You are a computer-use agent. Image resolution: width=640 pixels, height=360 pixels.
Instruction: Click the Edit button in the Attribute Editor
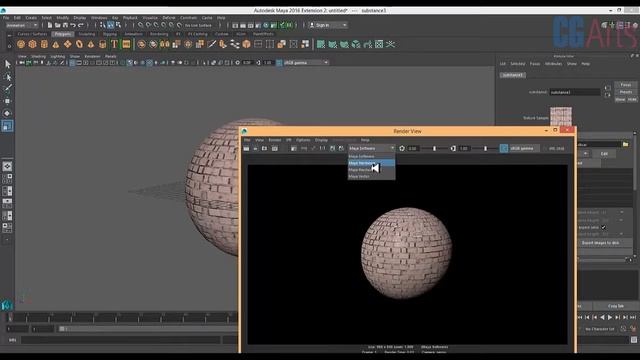click(604, 153)
